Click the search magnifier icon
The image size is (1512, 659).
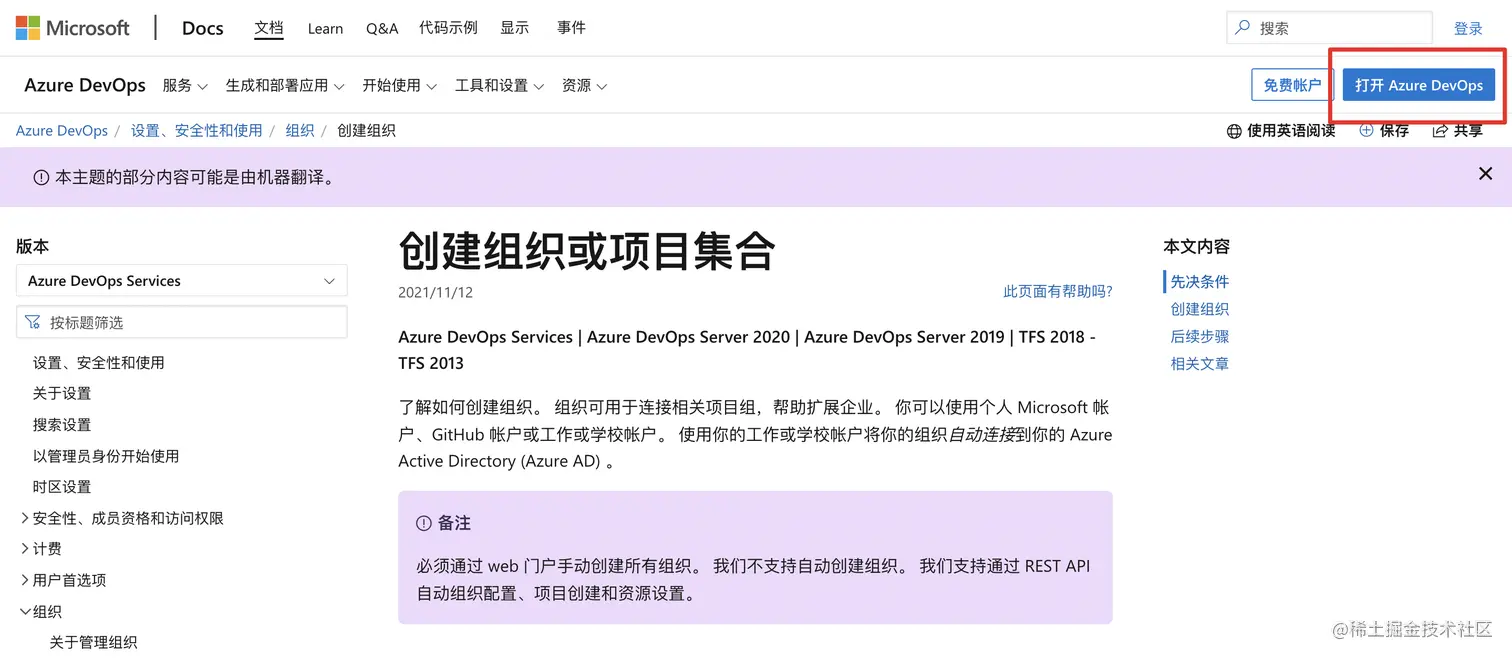(x=1243, y=28)
